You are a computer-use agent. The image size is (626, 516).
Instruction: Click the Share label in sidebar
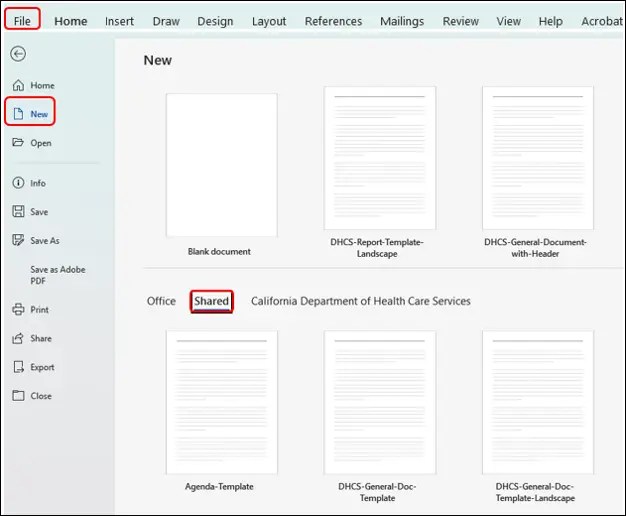pos(41,338)
